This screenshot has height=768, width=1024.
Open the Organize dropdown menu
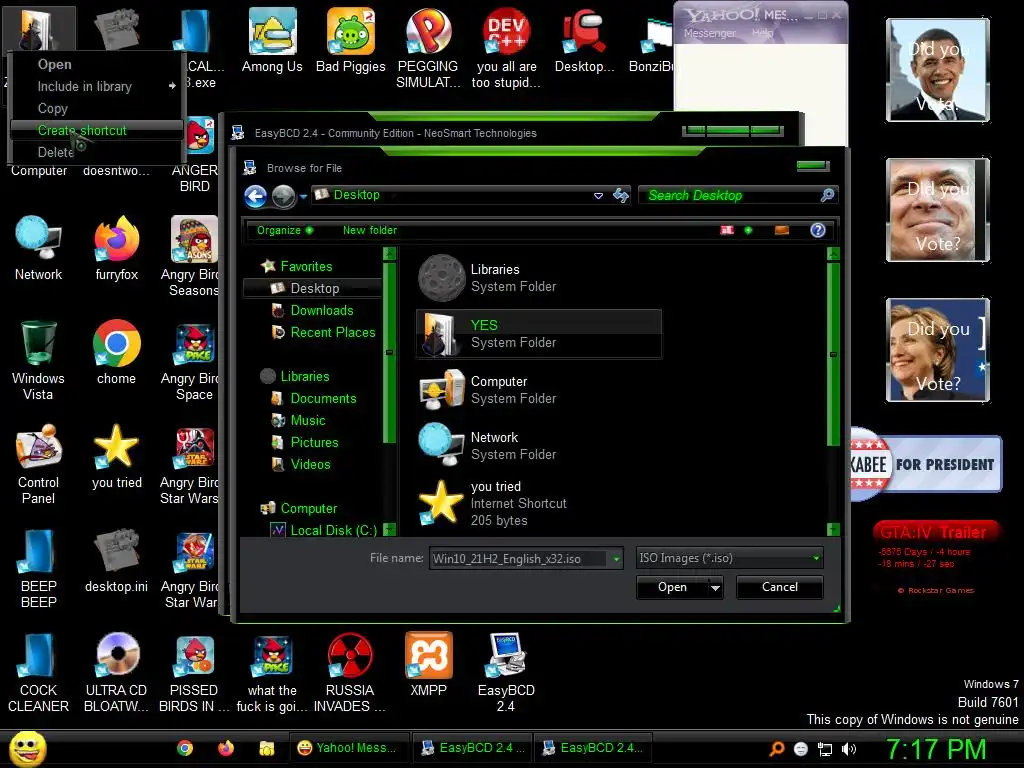point(285,230)
